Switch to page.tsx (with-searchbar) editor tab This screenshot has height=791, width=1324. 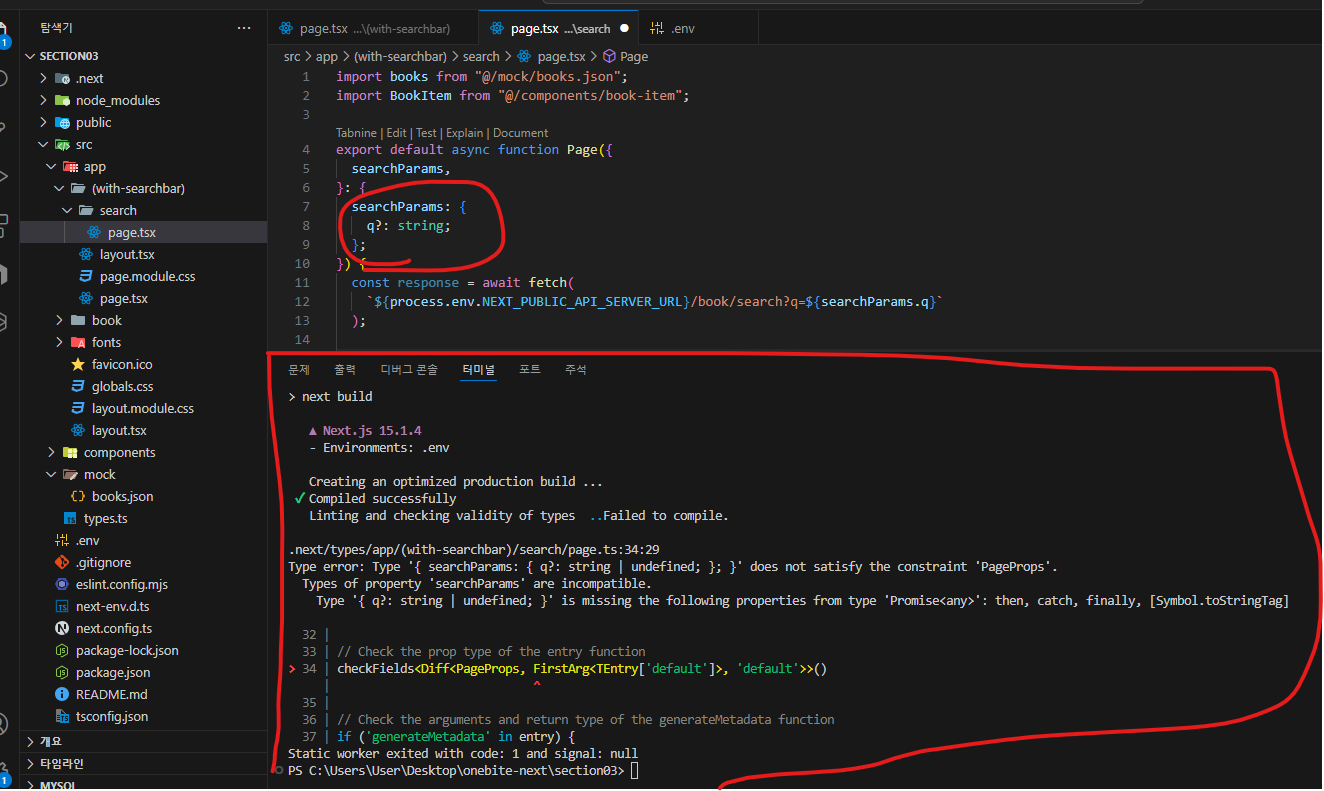point(374,29)
